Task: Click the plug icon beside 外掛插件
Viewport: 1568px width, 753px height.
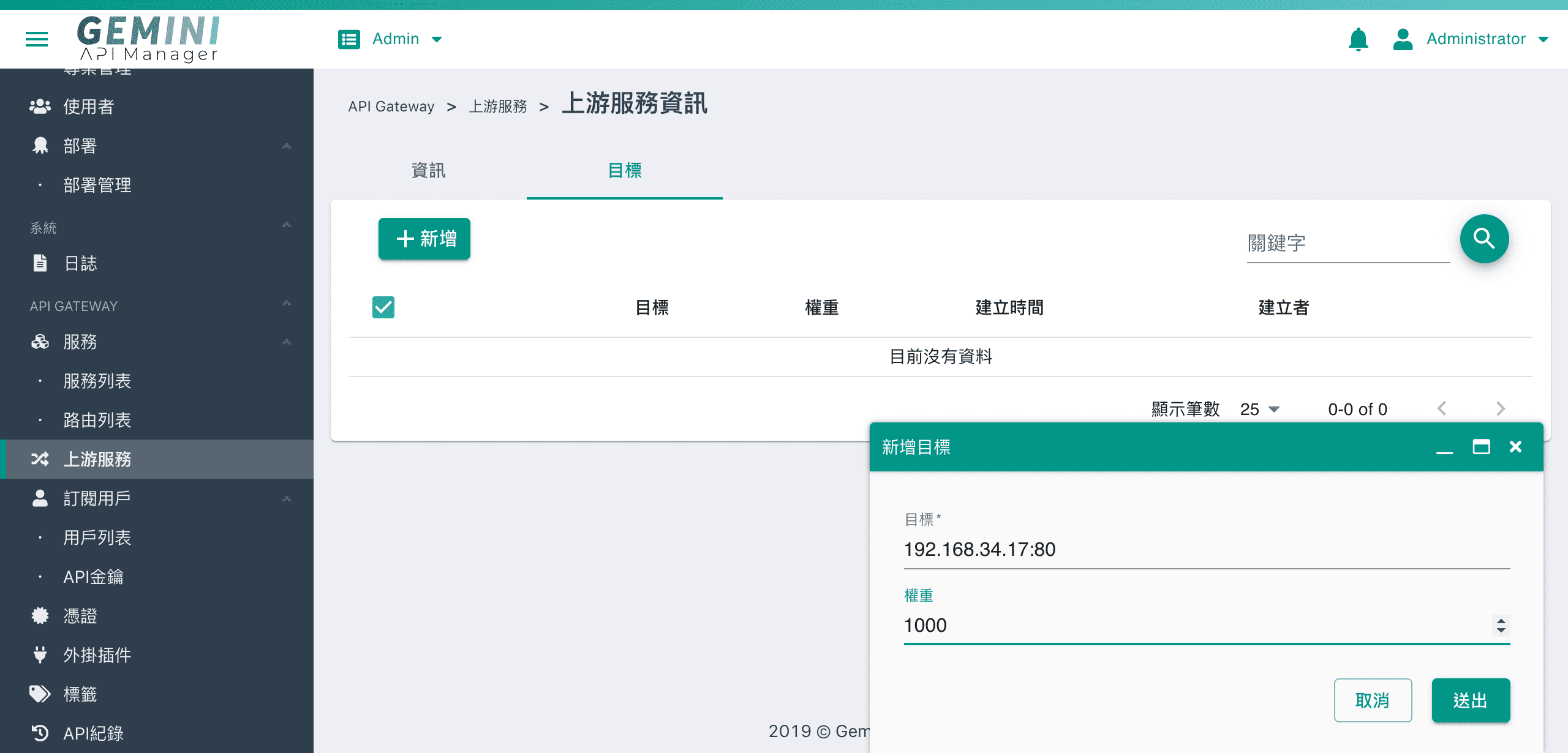Action: pos(40,655)
